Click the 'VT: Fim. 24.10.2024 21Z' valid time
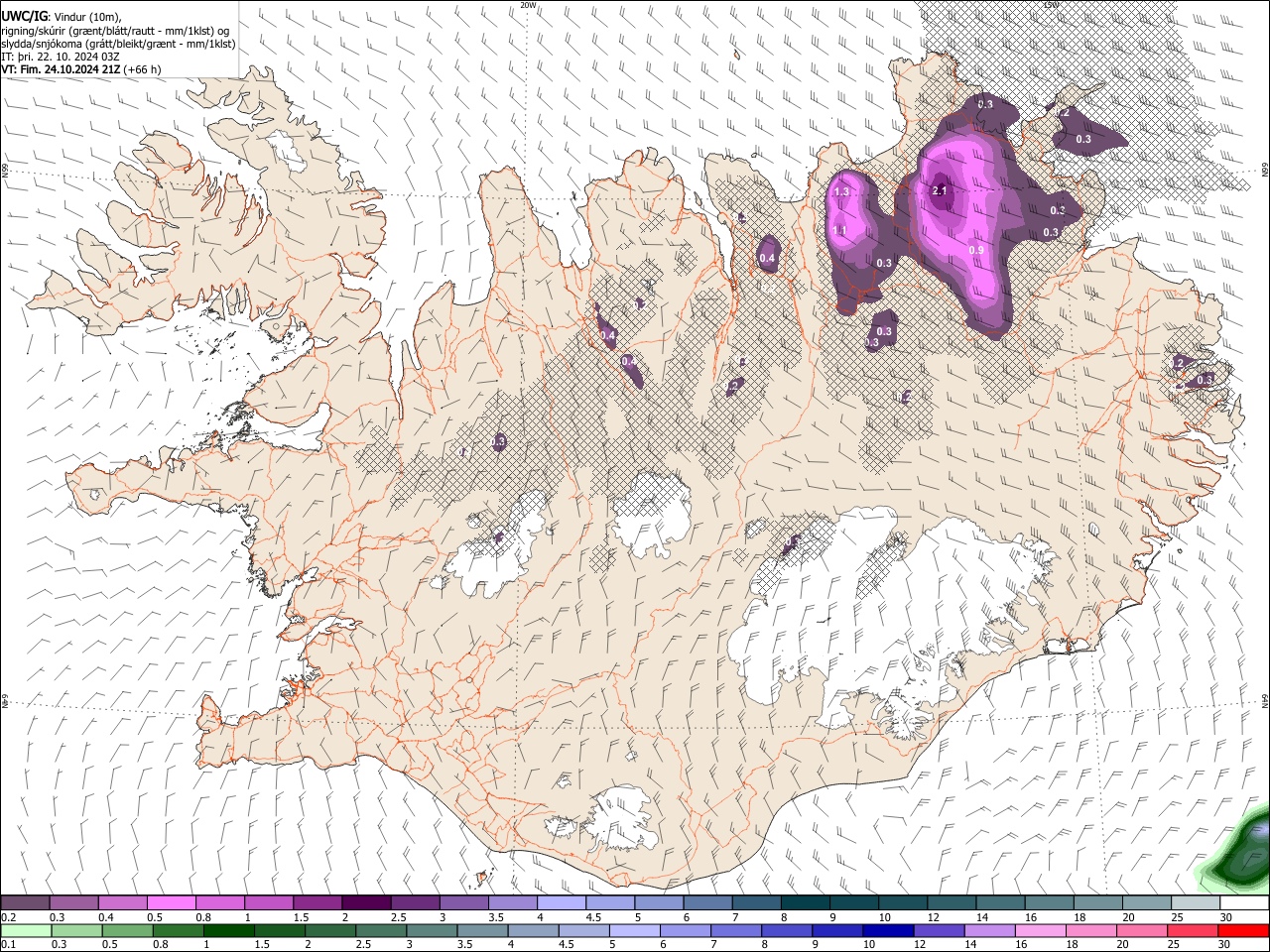 coord(62,69)
